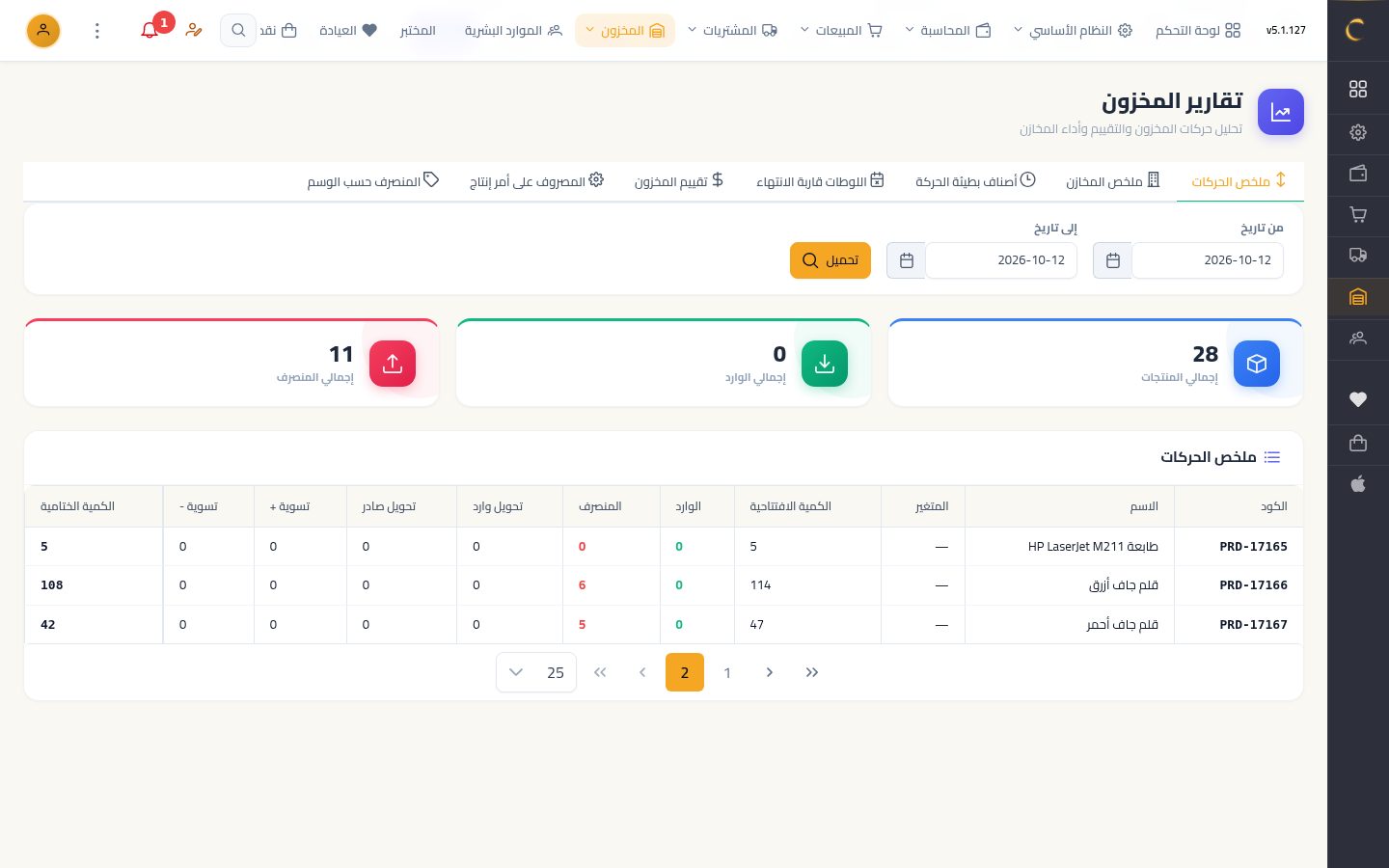This screenshot has height=868, width=1389.
Task: Expand the المبيعات dropdown menu
Action: click(x=841, y=31)
